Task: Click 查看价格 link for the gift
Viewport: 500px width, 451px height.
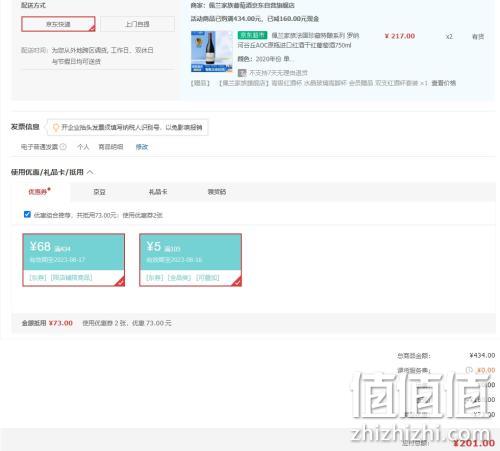Action: (443, 83)
